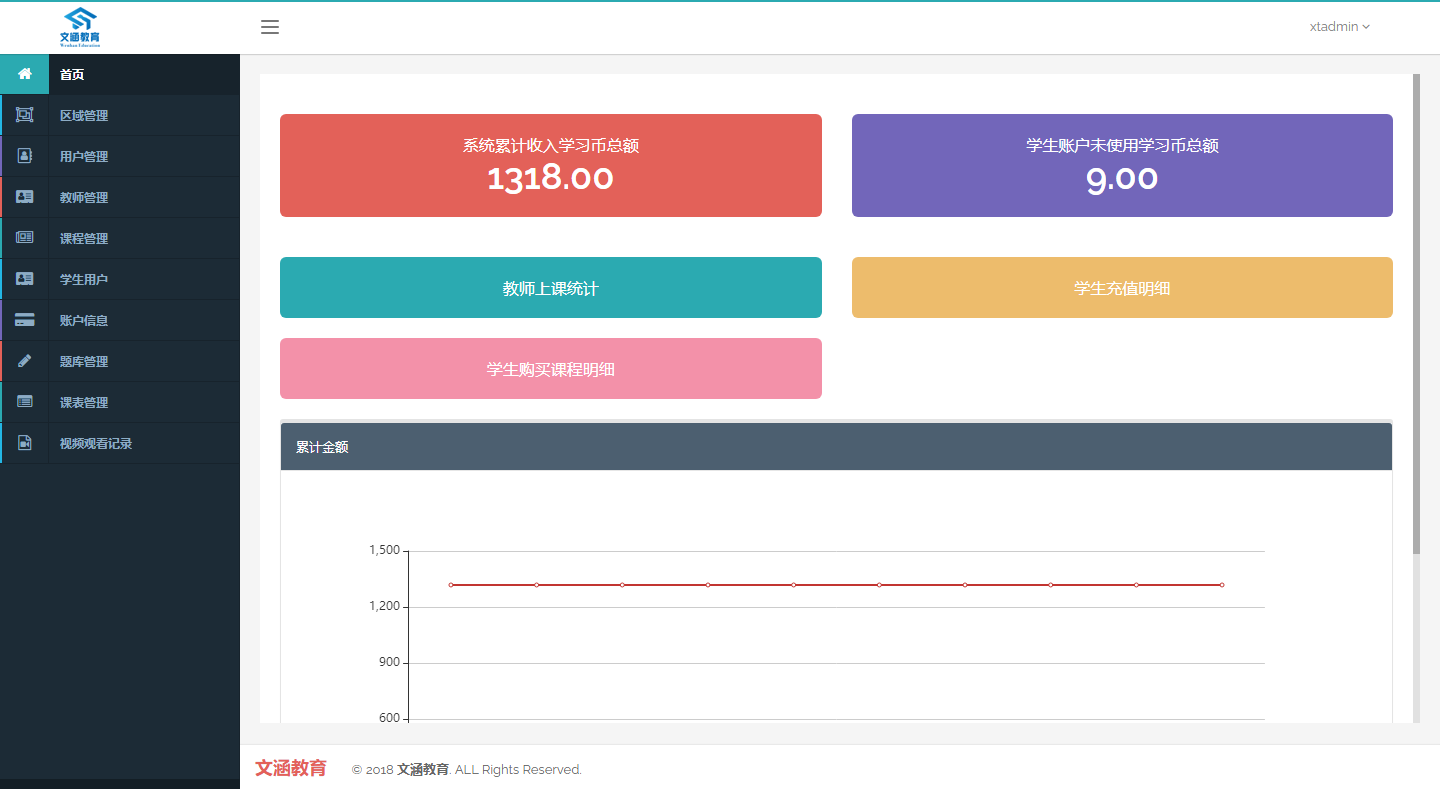Screen dimensions: 1440x789
Task: Click the 累计金额 panel header
Action: pos(836,447)
